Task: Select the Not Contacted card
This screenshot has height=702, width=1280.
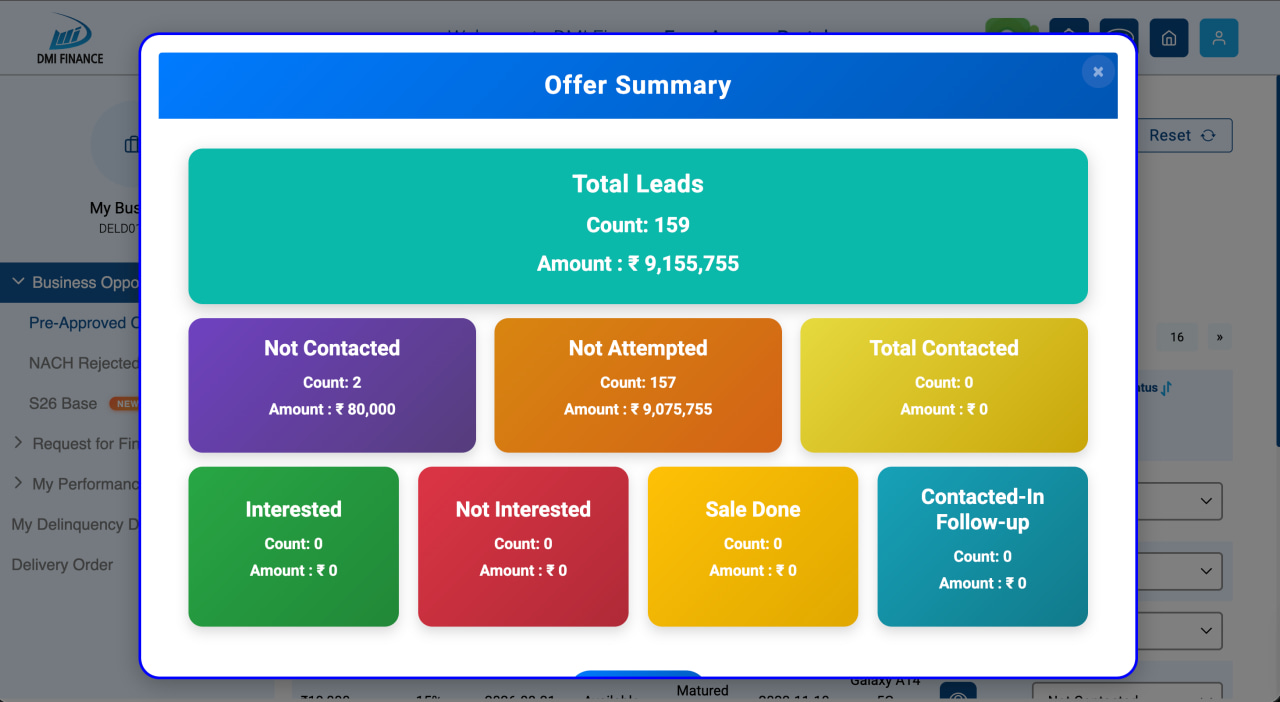Action: click(332, 385)
